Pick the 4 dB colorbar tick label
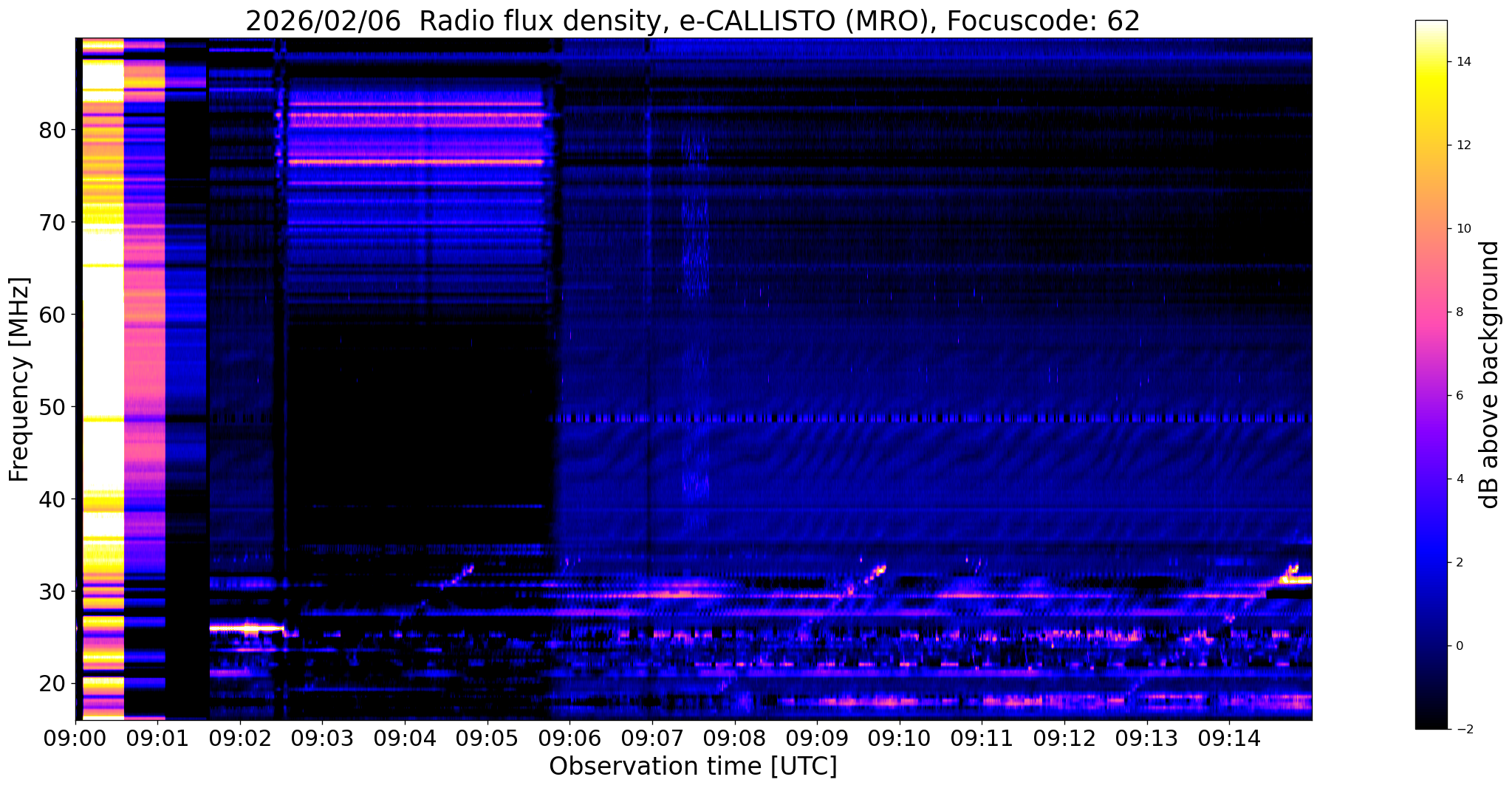 click(x=1458, y=479)
